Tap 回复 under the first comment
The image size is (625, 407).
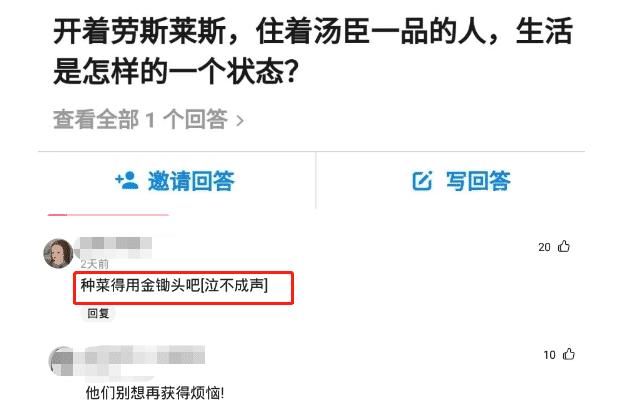point(98,313)
